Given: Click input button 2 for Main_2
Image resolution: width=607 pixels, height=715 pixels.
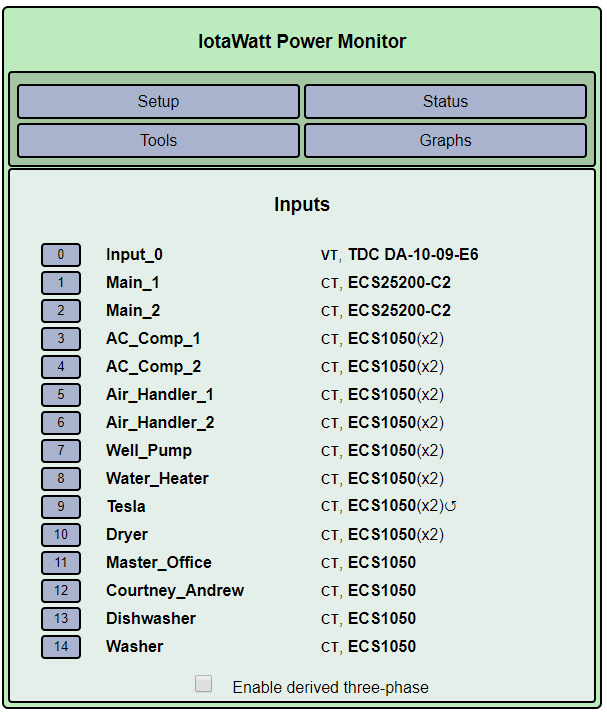Looking at the screenshot, I should point(61,311).
